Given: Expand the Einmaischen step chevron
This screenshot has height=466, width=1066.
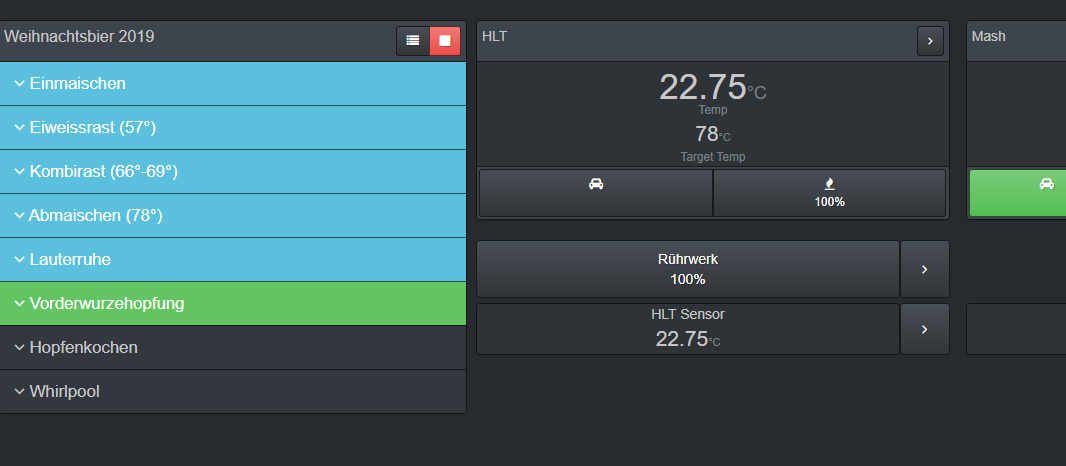Looking at the screenshot, I should tap(20, 83).
